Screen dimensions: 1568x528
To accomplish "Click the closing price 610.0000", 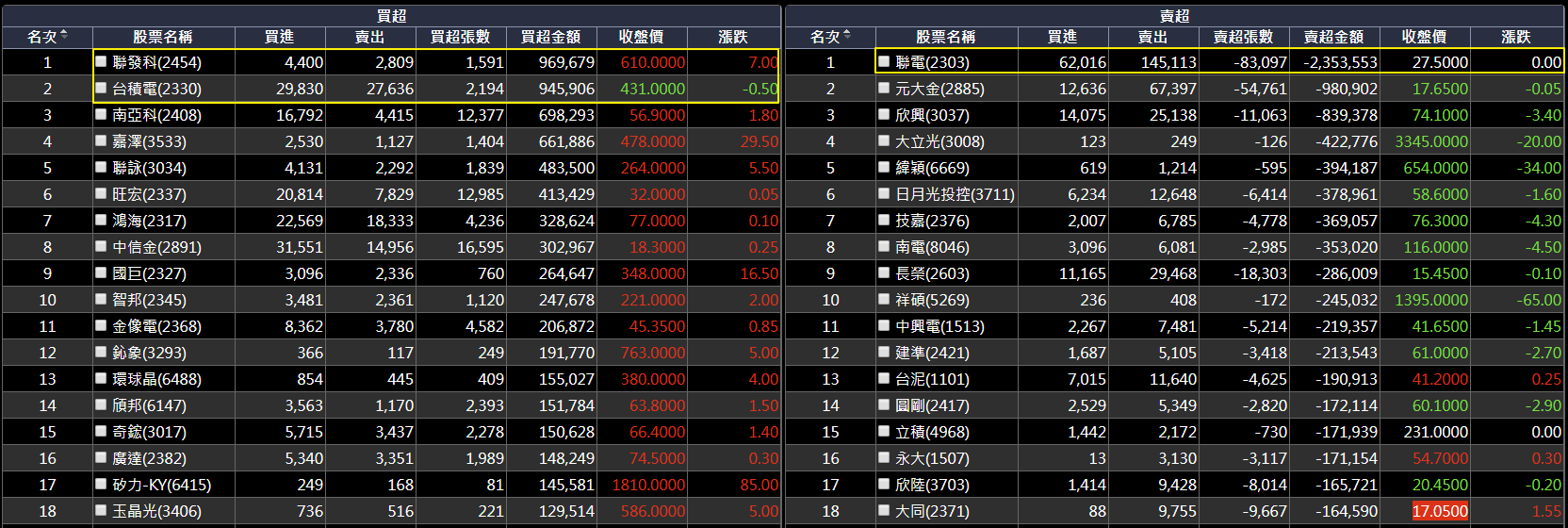I will tap(653, 62).
